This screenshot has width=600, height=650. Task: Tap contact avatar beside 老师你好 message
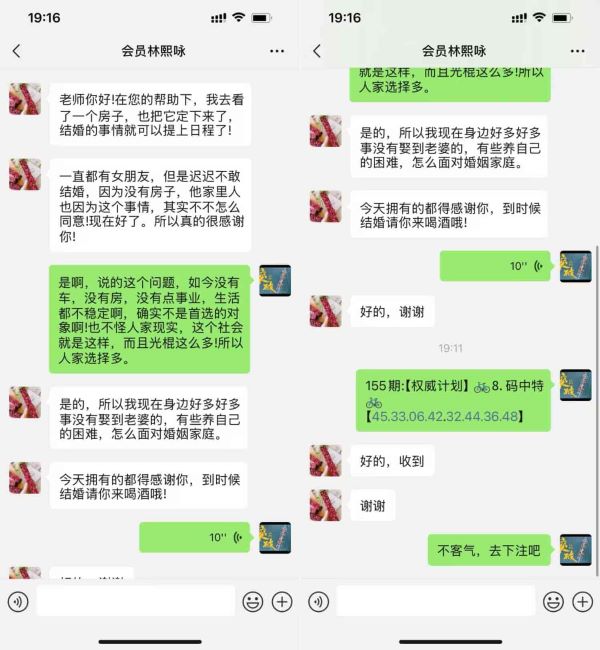(x=25, y=99)
